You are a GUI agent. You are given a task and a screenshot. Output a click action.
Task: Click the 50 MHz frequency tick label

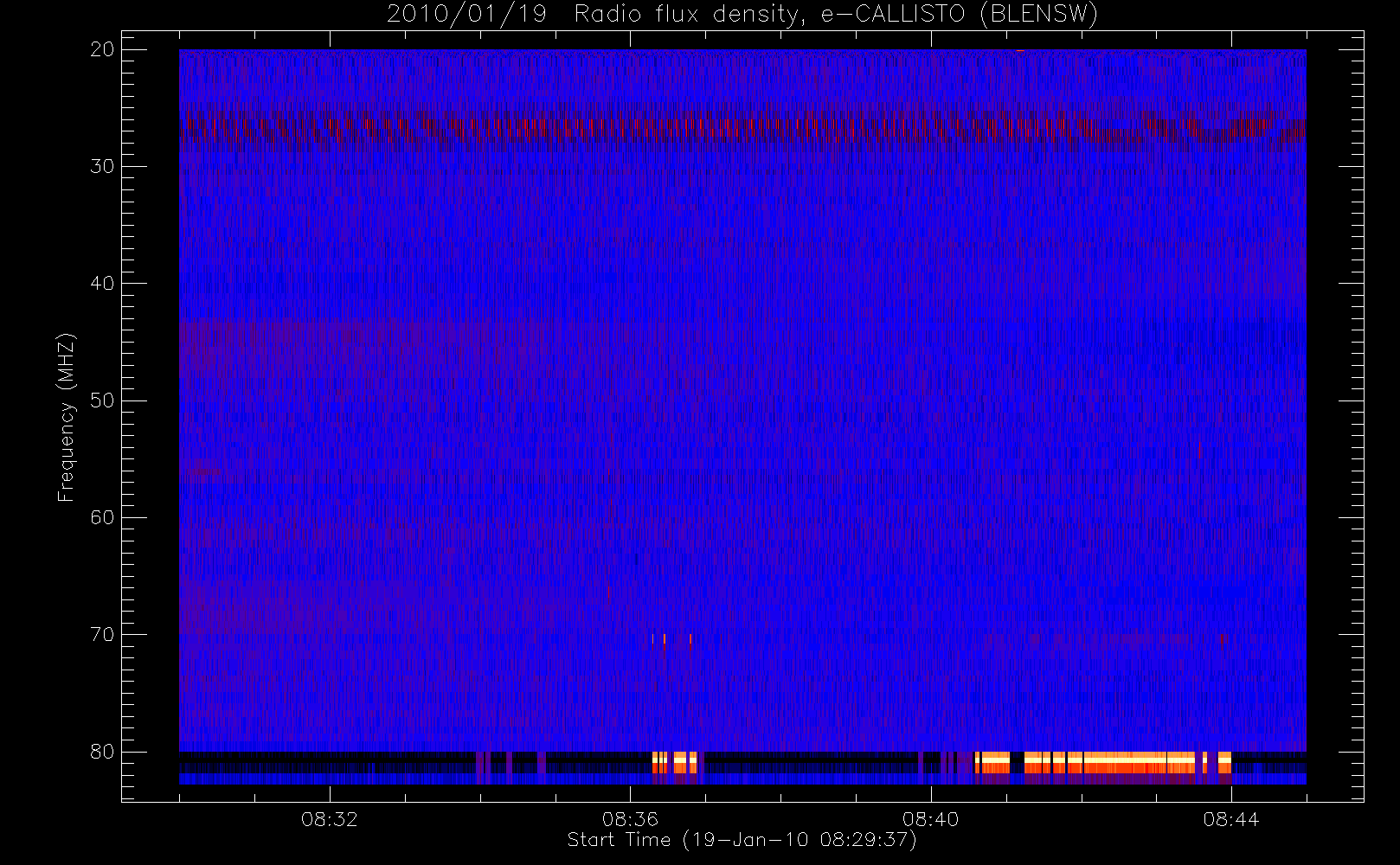click(102, 400)
